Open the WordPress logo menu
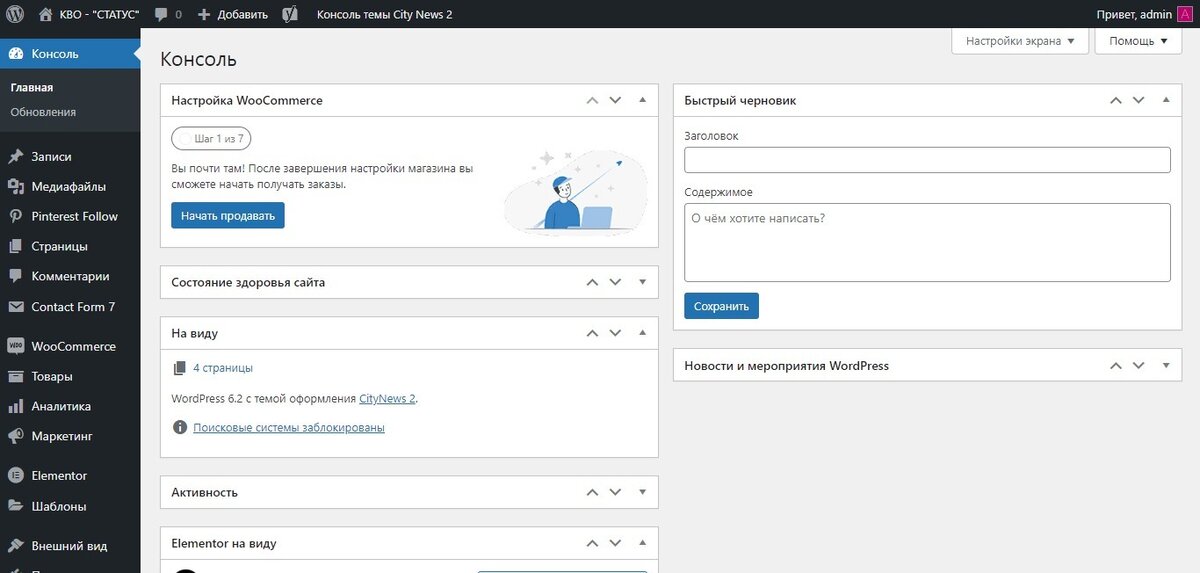This screenshot has width=1200, height=573. coord(15,14)
